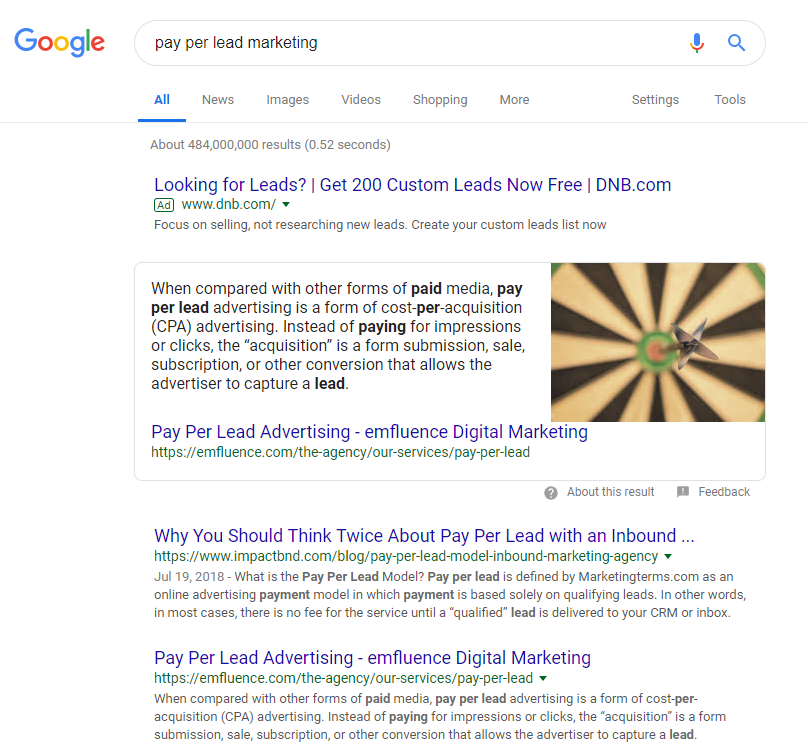
Task: Open 'Why You Should Think Twice About Pay Per Lead' result
Action: pyautogui.click(x=424, y=536)
